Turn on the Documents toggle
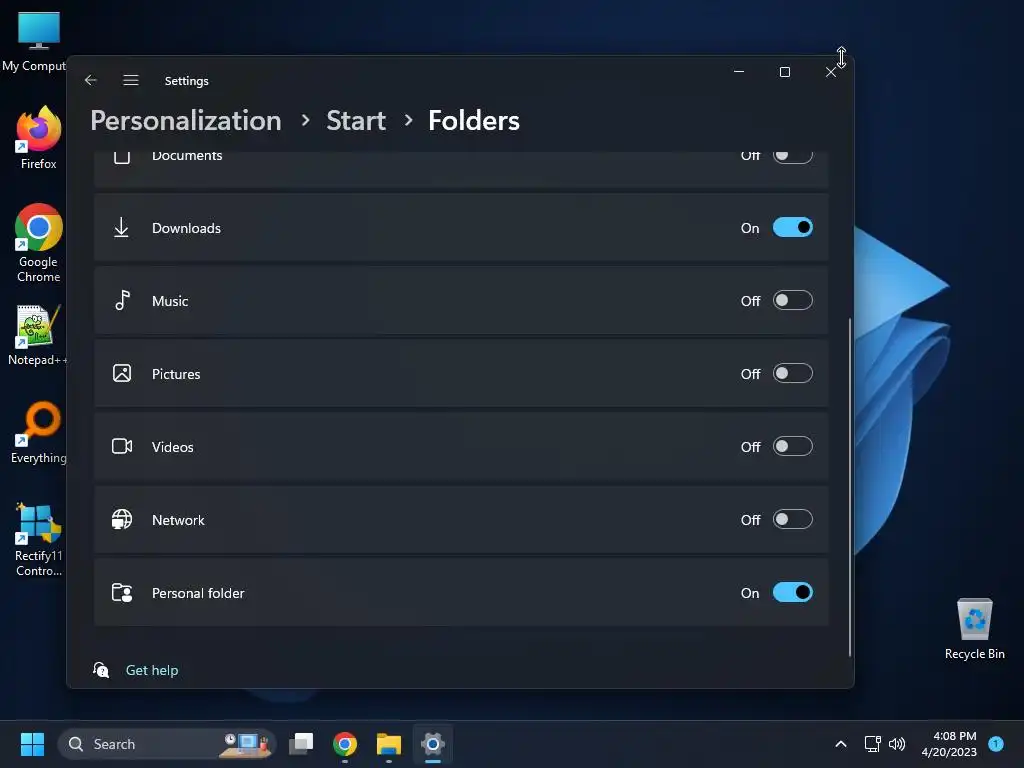 pos(792,155)
